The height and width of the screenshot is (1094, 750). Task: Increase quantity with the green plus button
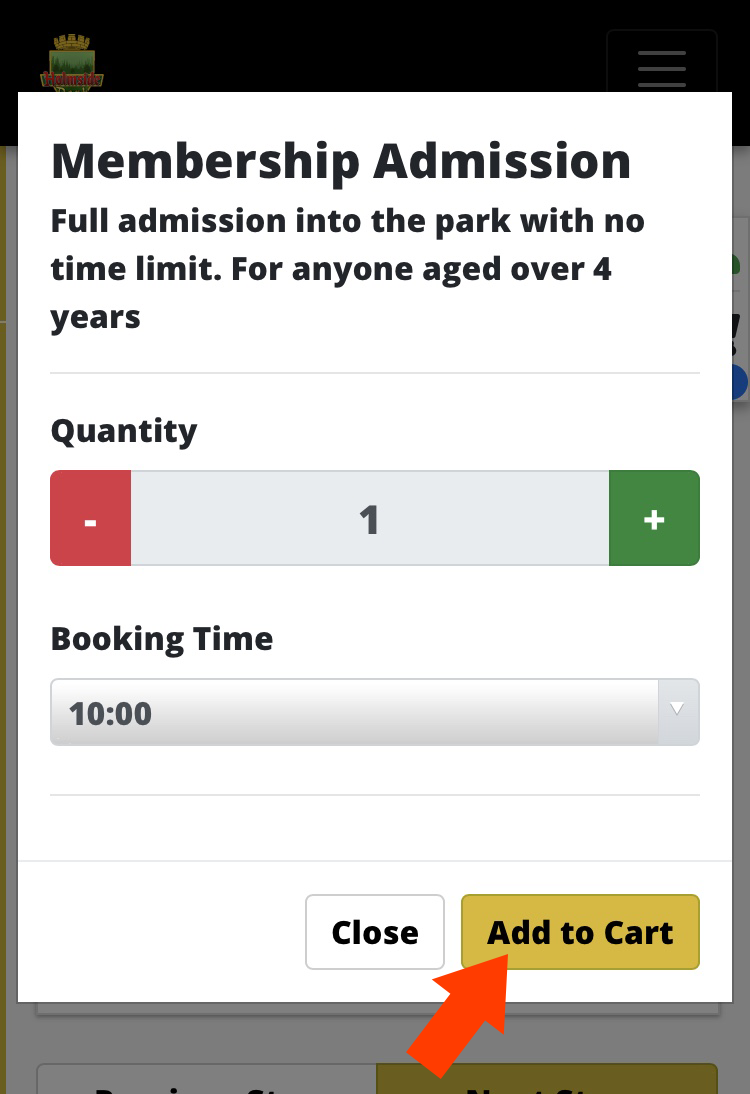tap(654, 518)
